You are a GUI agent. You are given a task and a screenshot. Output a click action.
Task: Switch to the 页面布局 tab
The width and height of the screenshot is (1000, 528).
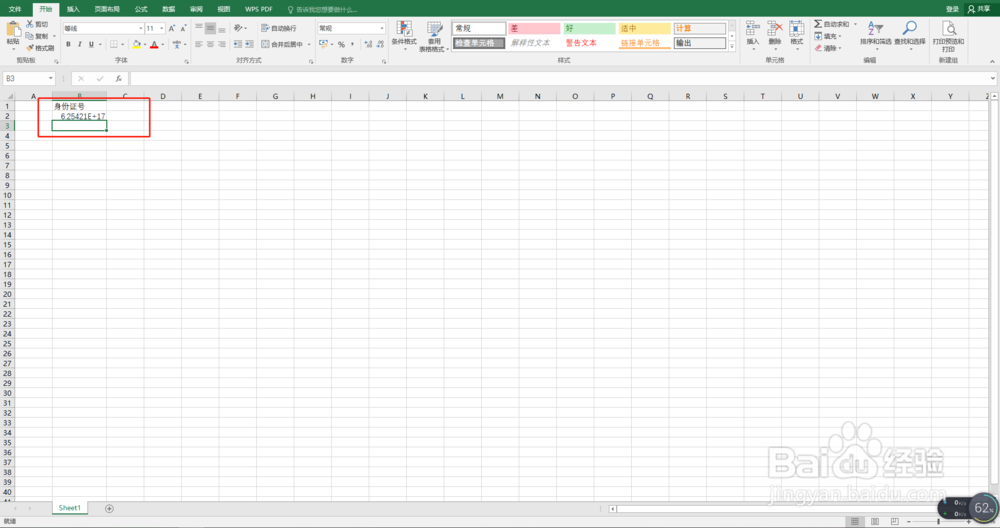point(107,9)
